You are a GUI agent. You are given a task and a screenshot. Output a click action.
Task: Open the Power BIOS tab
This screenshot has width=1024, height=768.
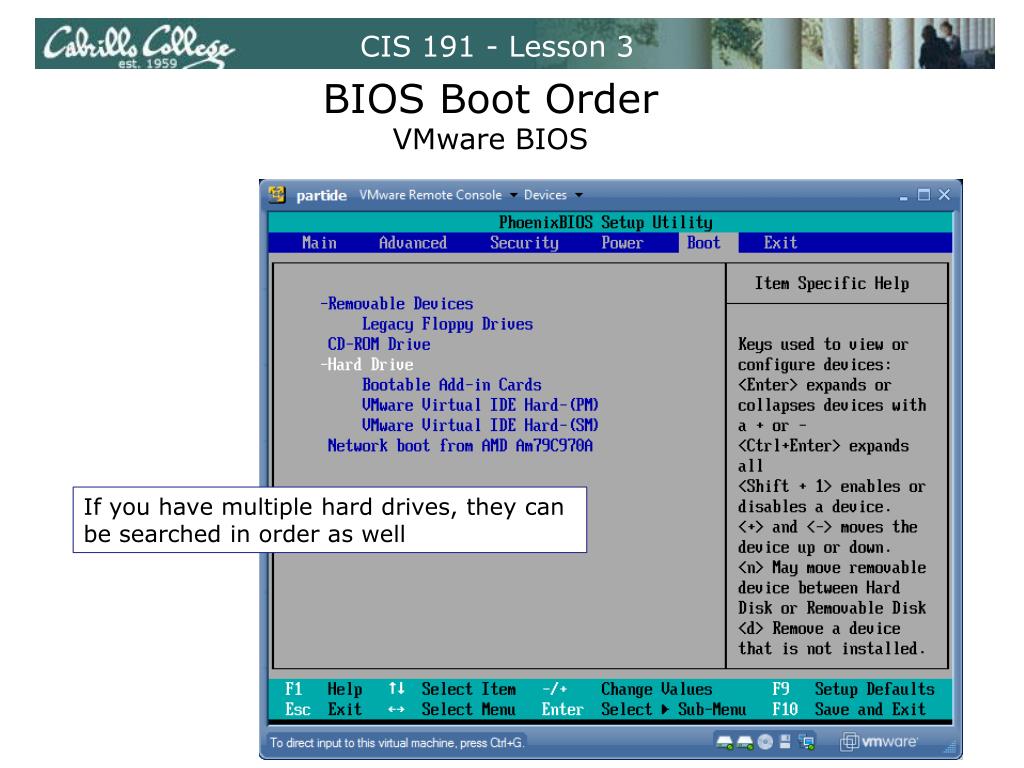pos(622,243)
